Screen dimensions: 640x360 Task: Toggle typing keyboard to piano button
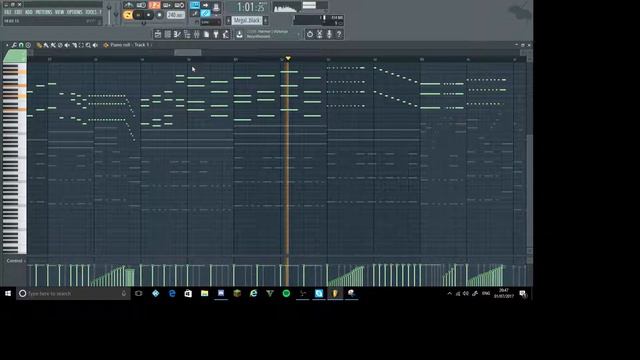coord(194,4)
